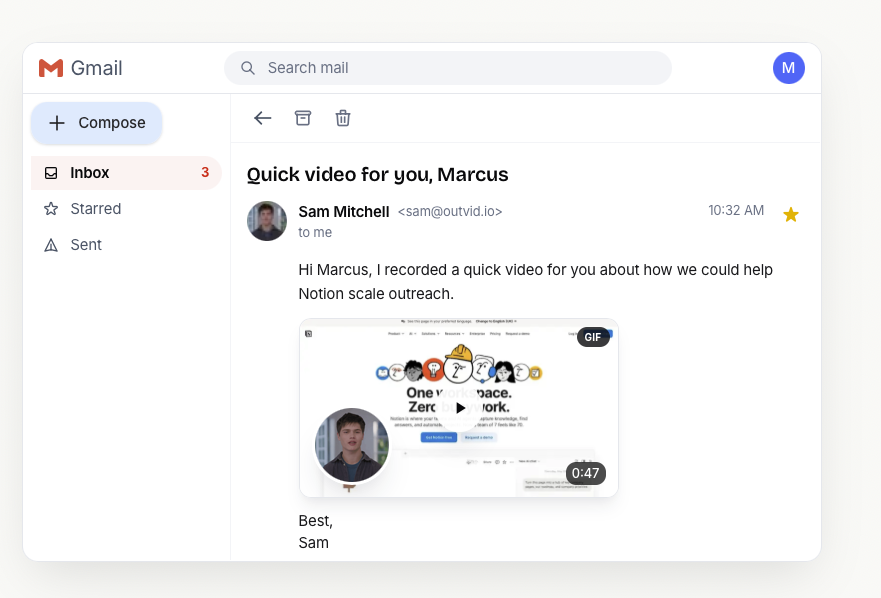Click the Inbox tray icon

(x=51, y=173)
